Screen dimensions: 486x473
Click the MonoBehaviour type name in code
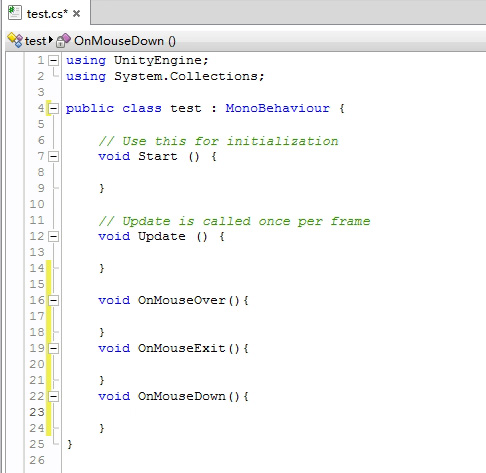click(277, 108)
